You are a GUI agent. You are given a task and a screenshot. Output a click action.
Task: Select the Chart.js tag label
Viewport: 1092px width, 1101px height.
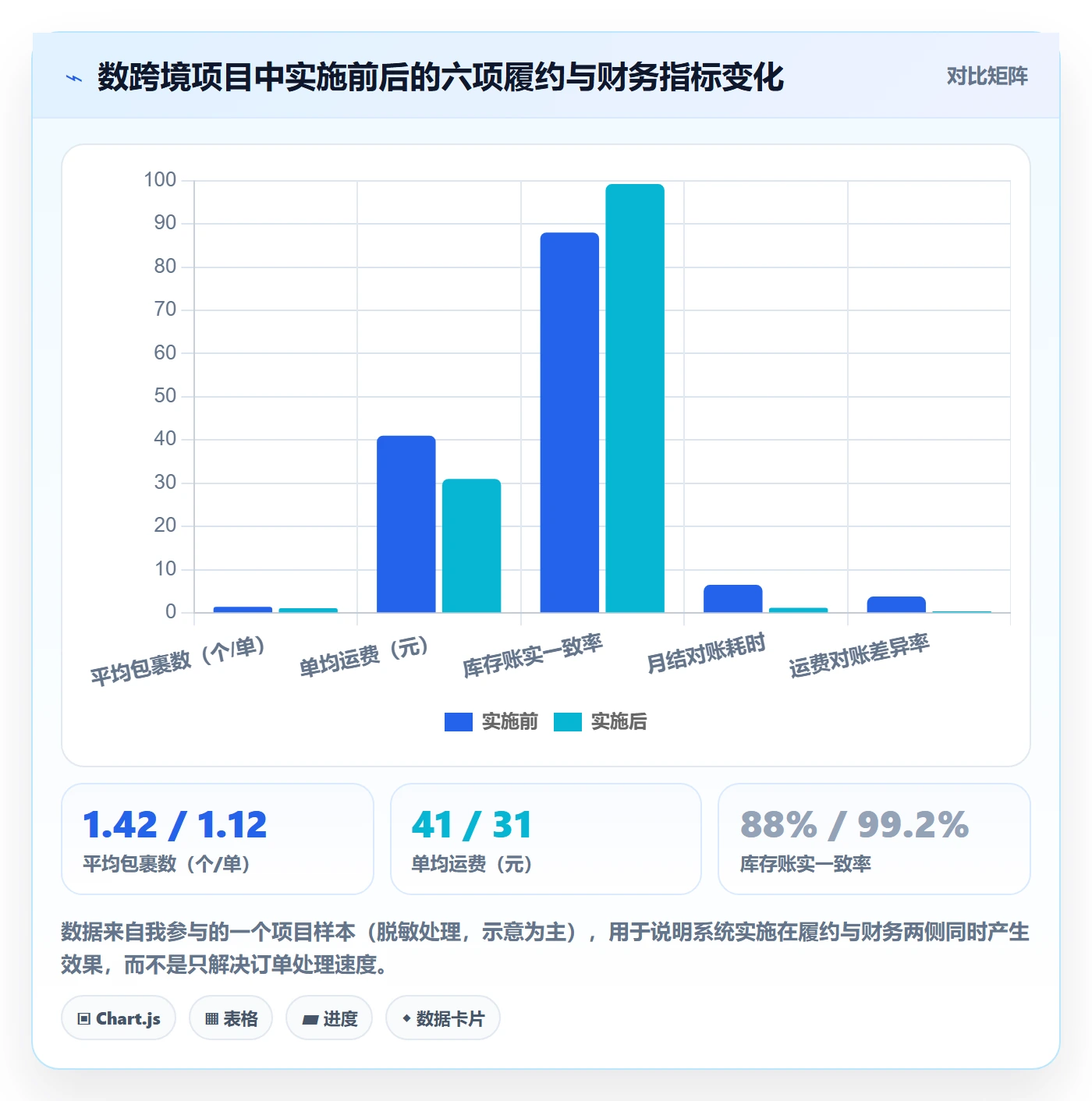coord(128,1018)
